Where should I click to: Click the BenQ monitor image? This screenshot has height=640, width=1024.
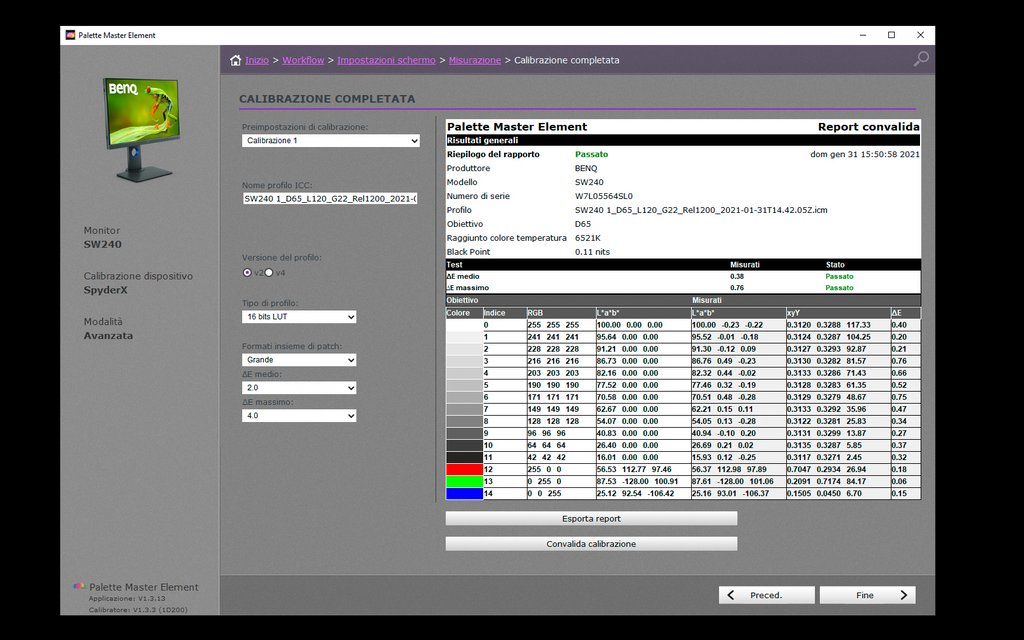(x=140, y=129)
